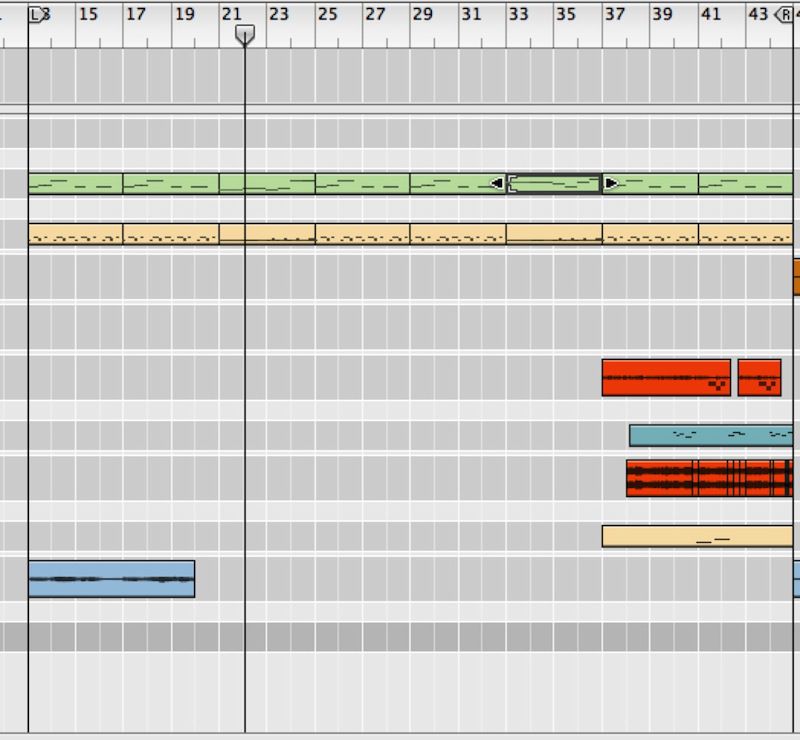Screen dimensions: 800x740
Task: Click the right arrow beside the selected green region
Action: coord(610,183)
